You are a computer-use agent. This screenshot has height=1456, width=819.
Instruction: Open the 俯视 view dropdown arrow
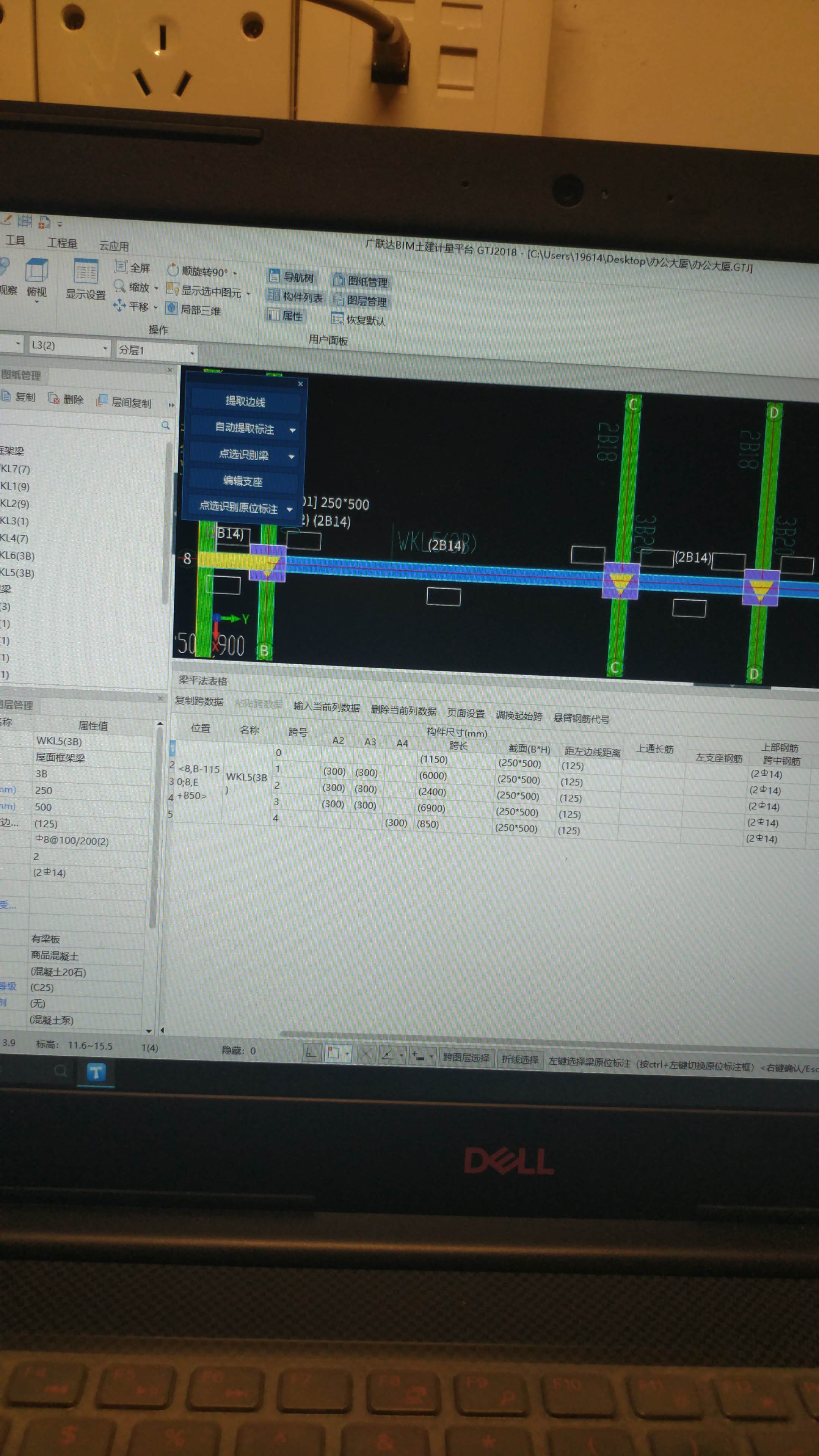pyautogui.click(x=37, y=303)
